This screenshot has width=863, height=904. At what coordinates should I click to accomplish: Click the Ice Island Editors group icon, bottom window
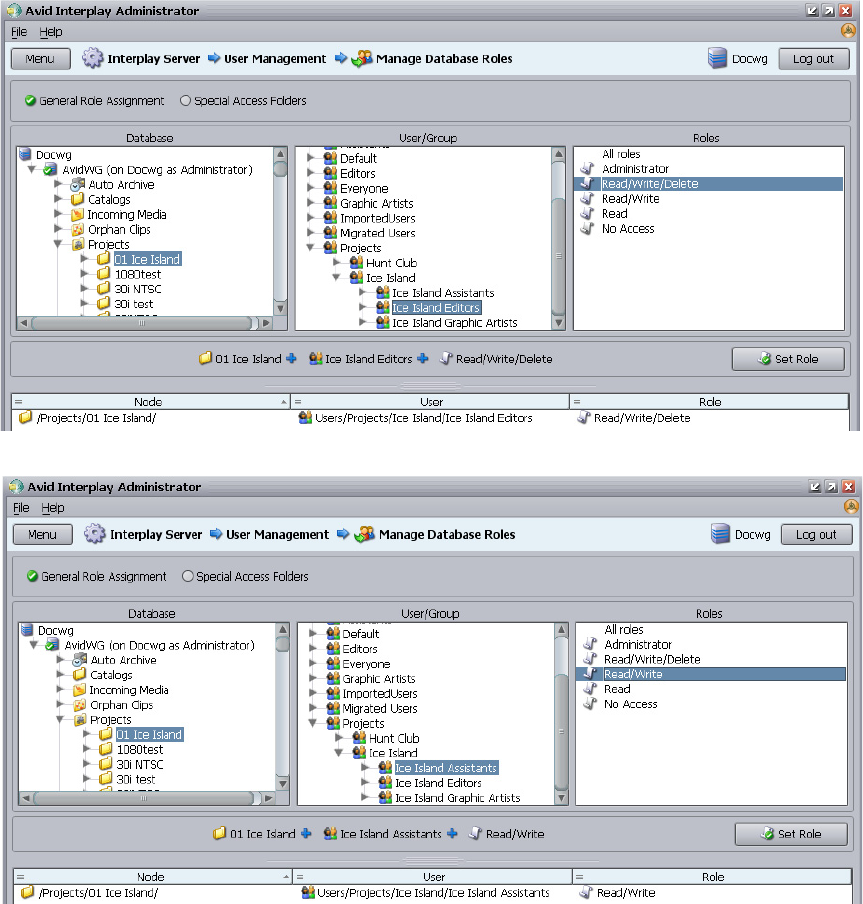coord(385,782)
